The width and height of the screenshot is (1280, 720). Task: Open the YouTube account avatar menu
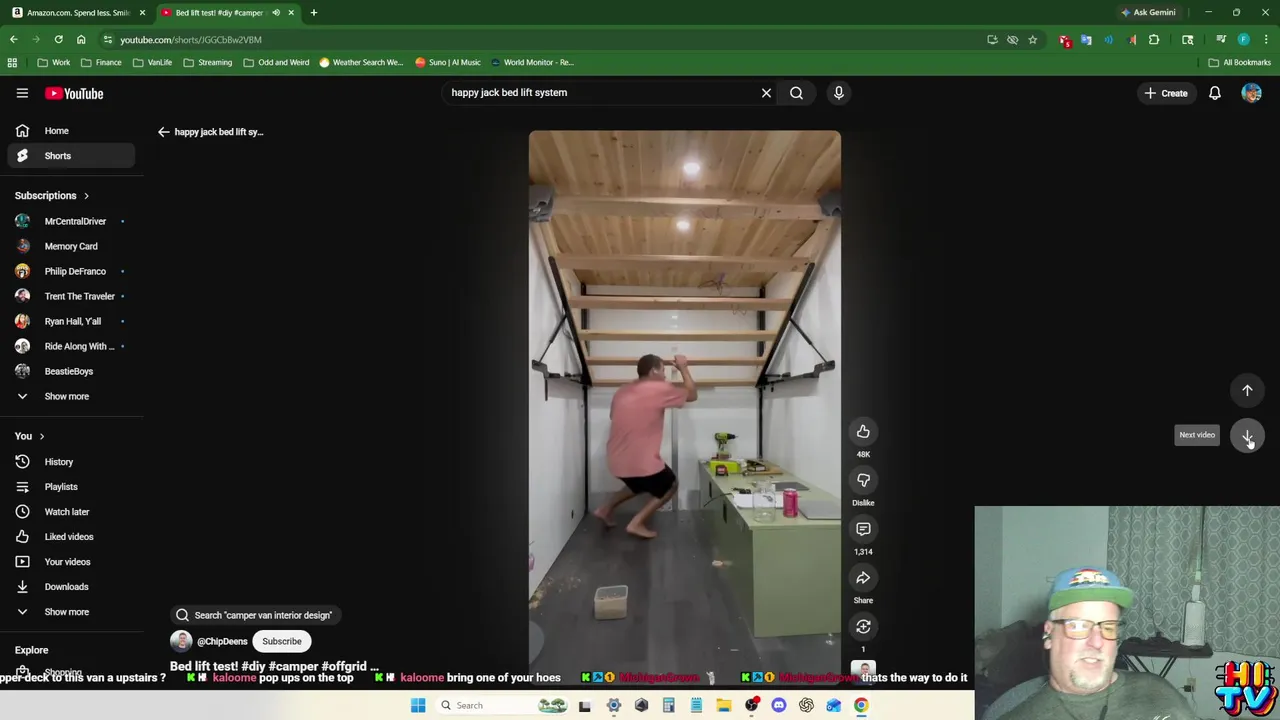[x=1251, y=93]
